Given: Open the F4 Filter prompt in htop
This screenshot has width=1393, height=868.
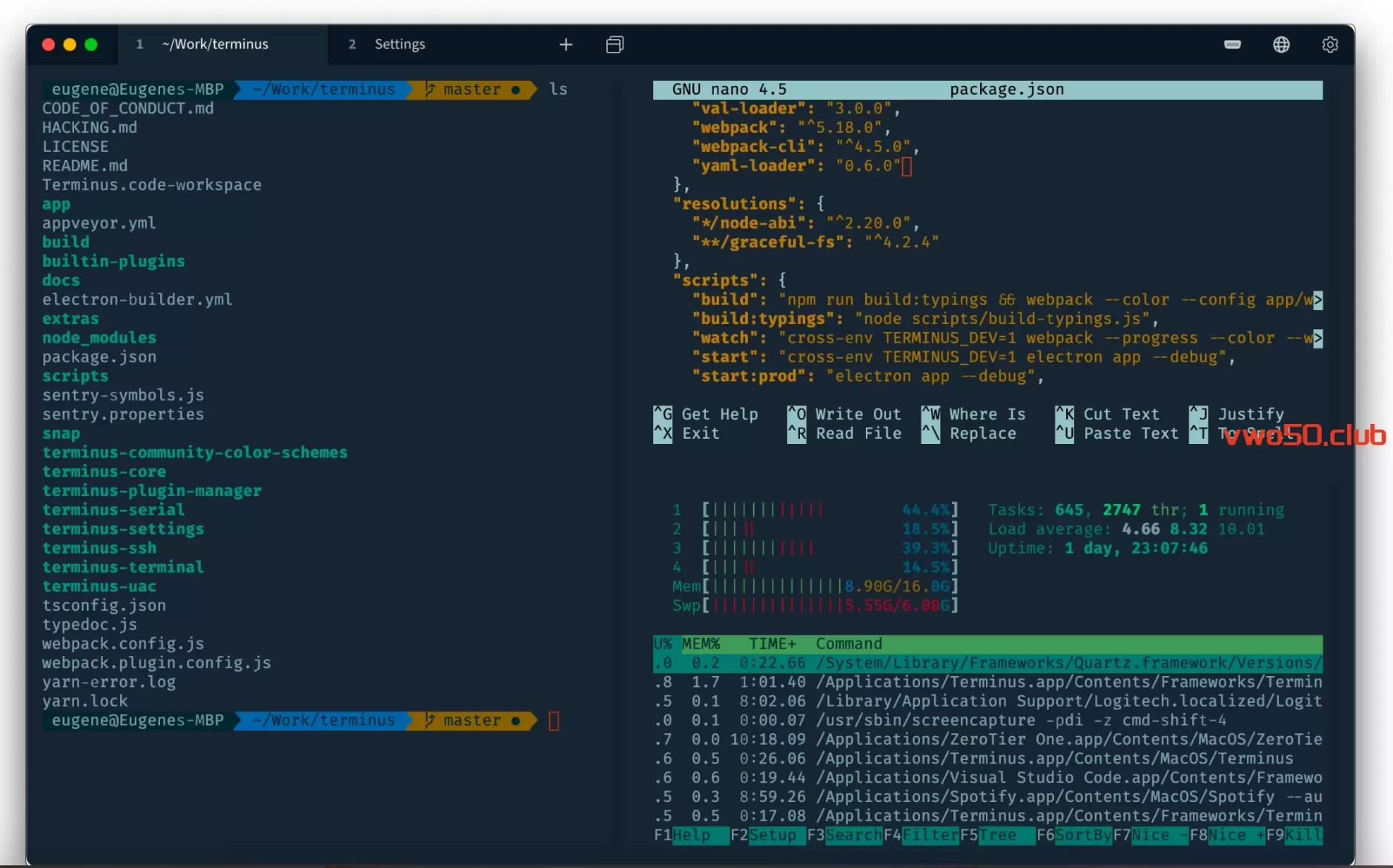Looking at the screenshot, I should pyautogui.click(x=930, y=835).
